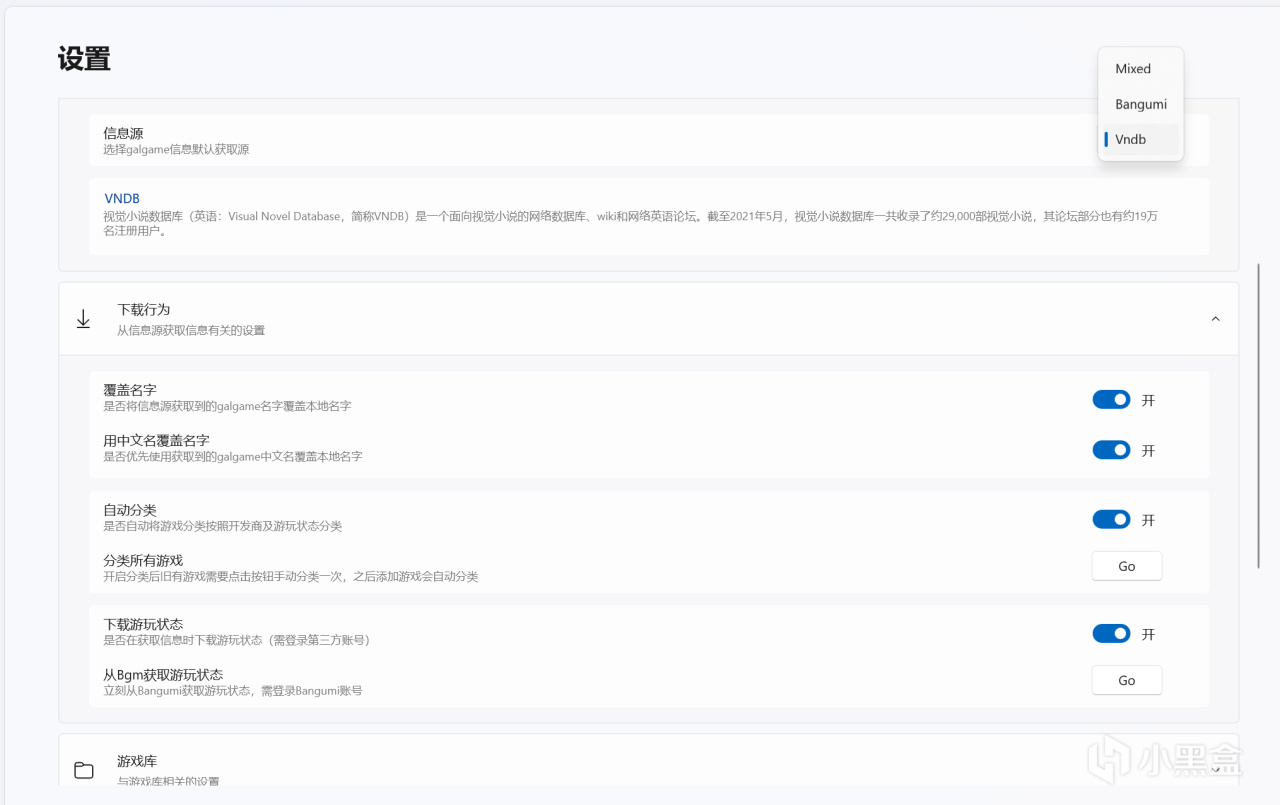Choose Bangumi as the info source

pyautogui.click(x=1140, y=104)
